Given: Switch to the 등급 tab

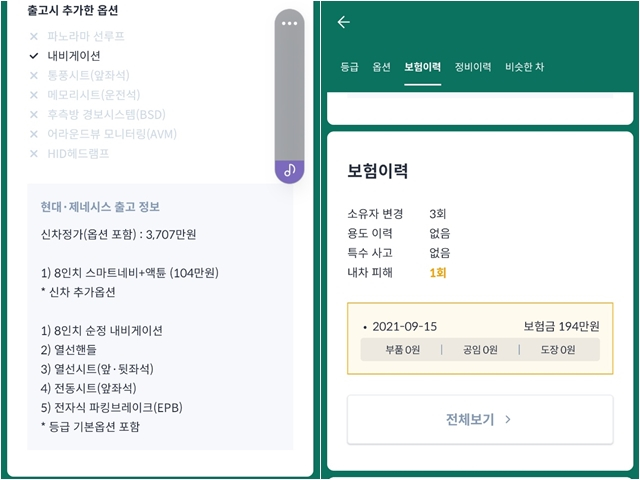Looking at the screenshot, I should point(349,67).
